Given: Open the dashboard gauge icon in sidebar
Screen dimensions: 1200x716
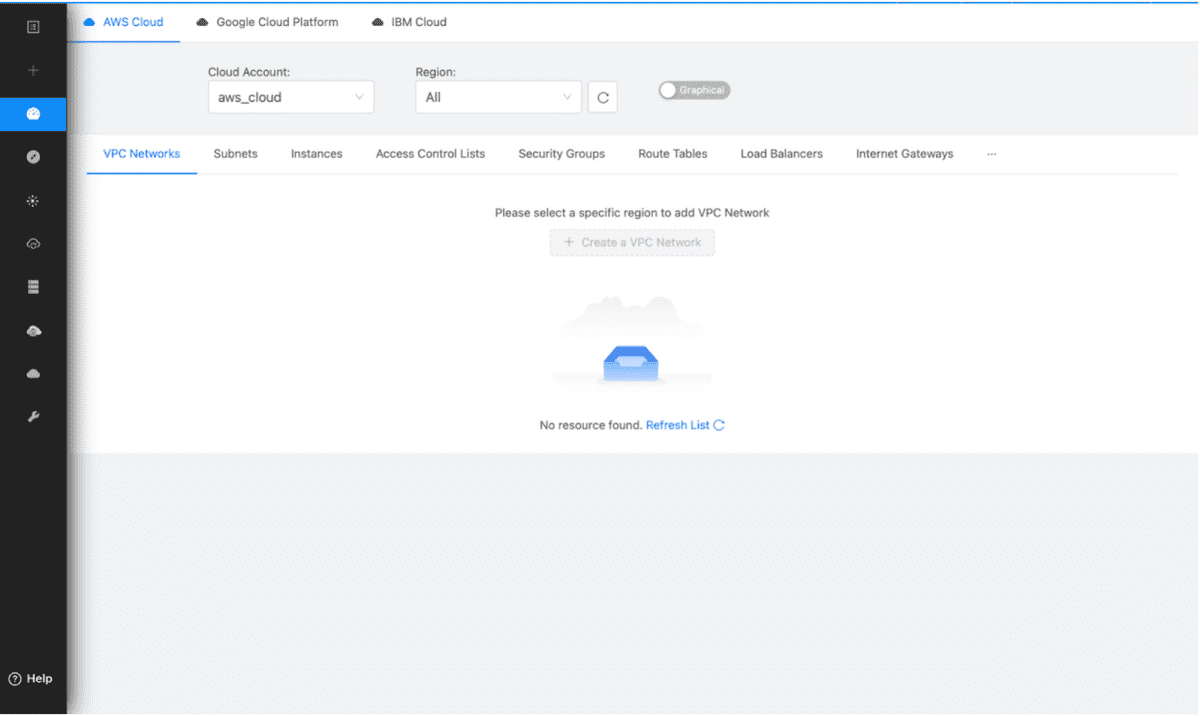Looking at the screenshot, I should 33,114.
